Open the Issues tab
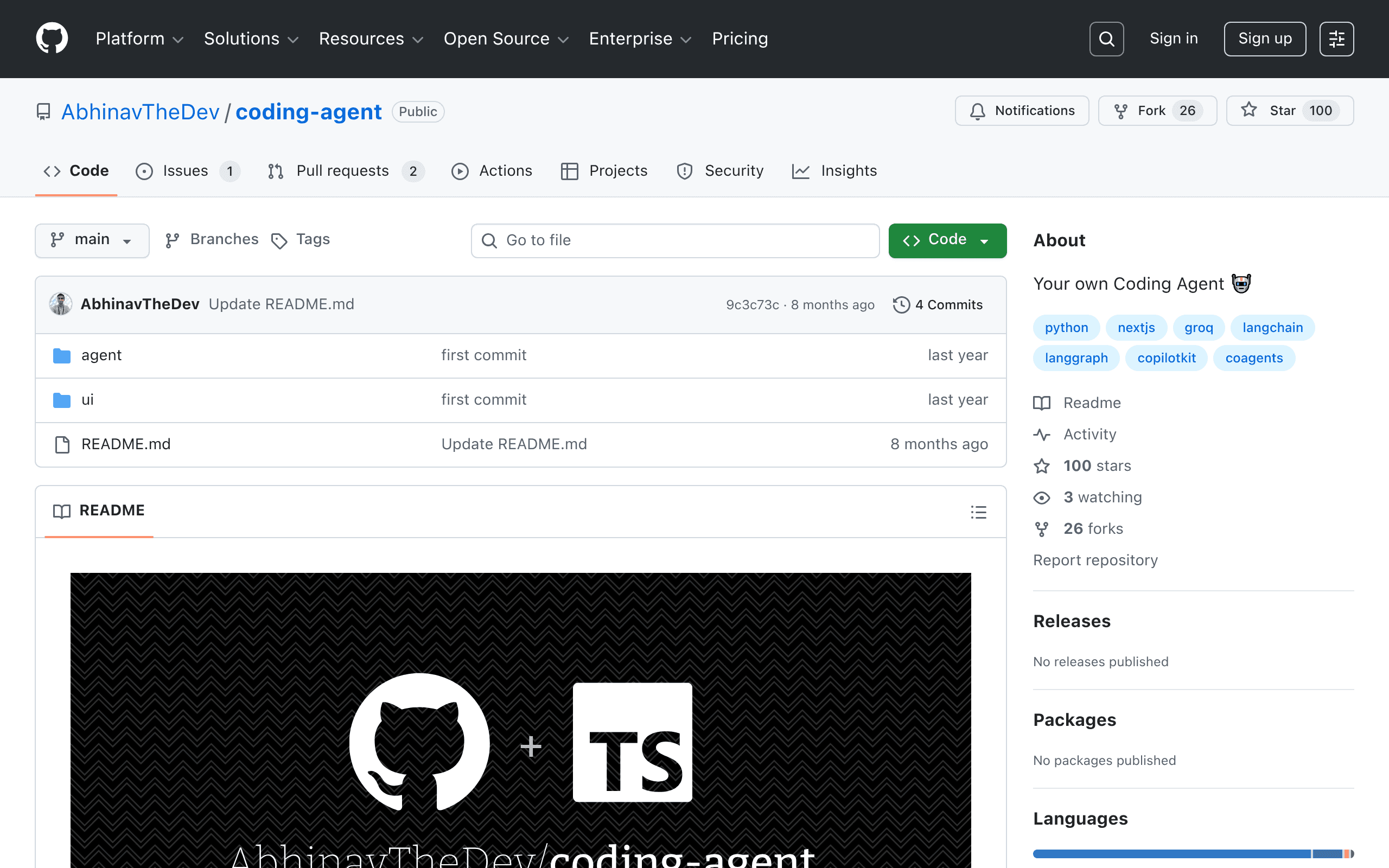The height and width of the screenshot is (868, 1389). 188,171
